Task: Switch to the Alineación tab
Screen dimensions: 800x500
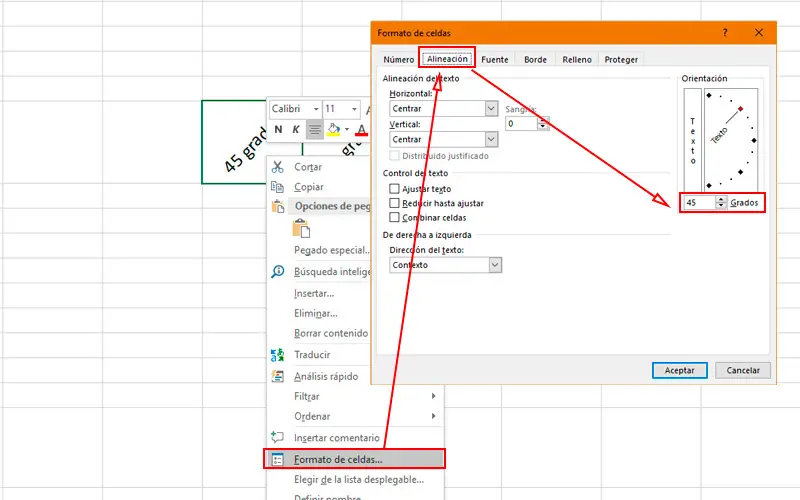Action: pos(447,58)
